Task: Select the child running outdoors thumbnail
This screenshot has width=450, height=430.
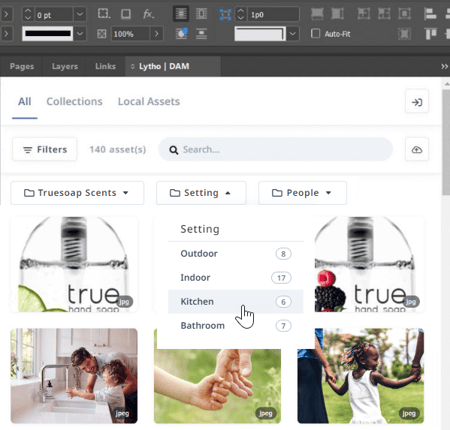Action: coord(361,376)
